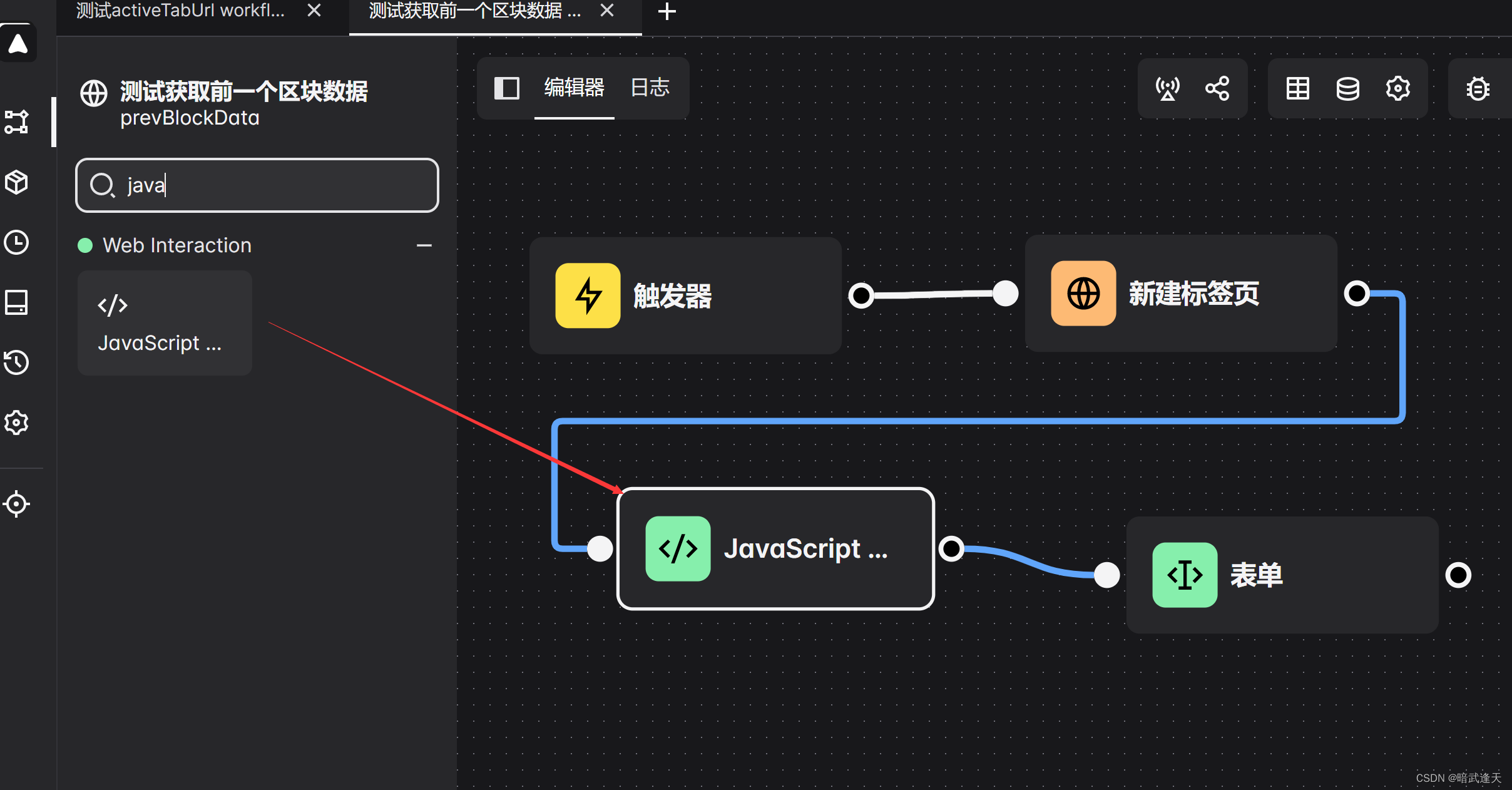Image resolution: width=1512 pixels, height=790 pixels.
Task: Open the Storage icon in the sidebar
Action: point(16,302)
